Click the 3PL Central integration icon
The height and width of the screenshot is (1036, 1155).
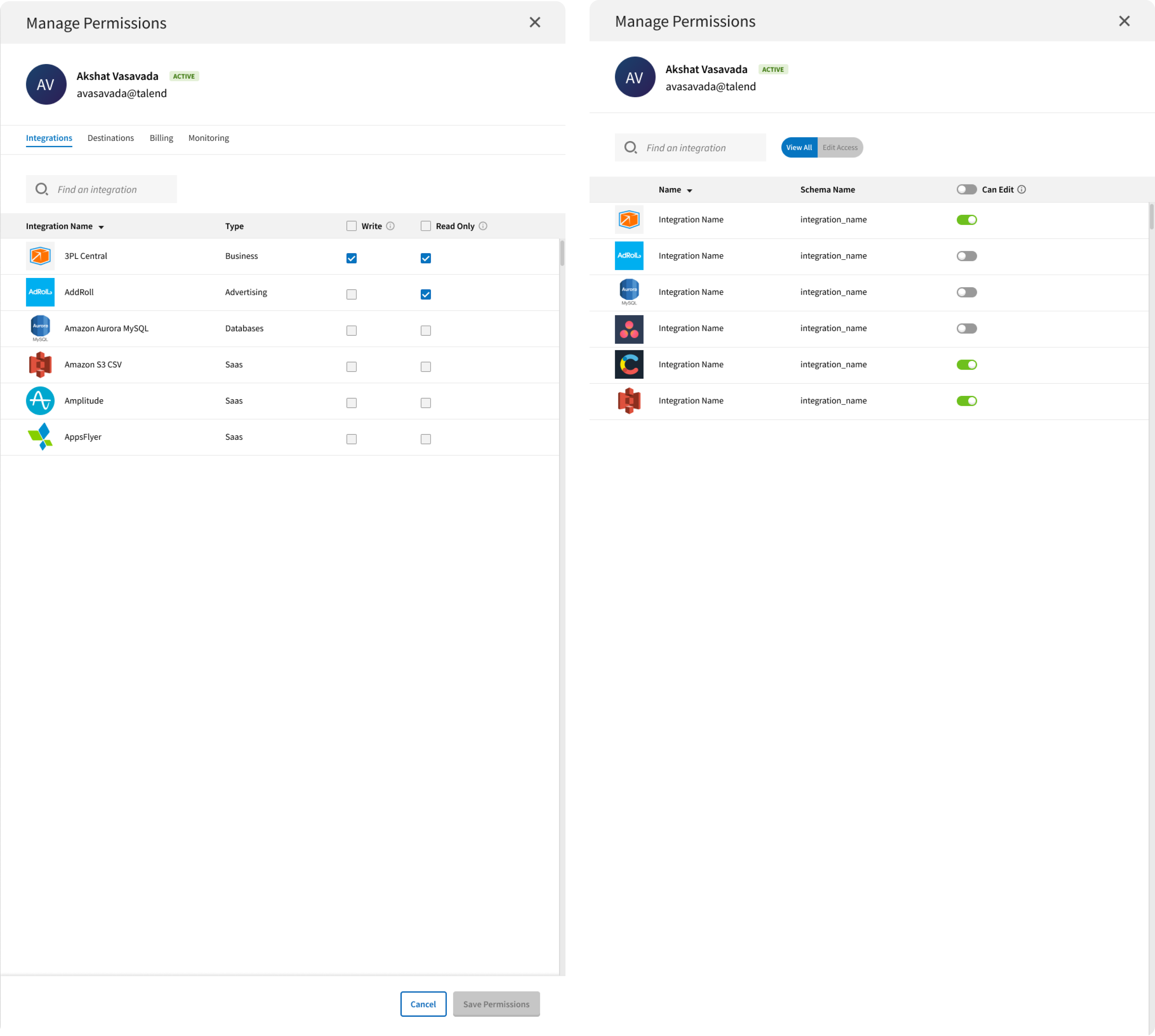[40, 256]
